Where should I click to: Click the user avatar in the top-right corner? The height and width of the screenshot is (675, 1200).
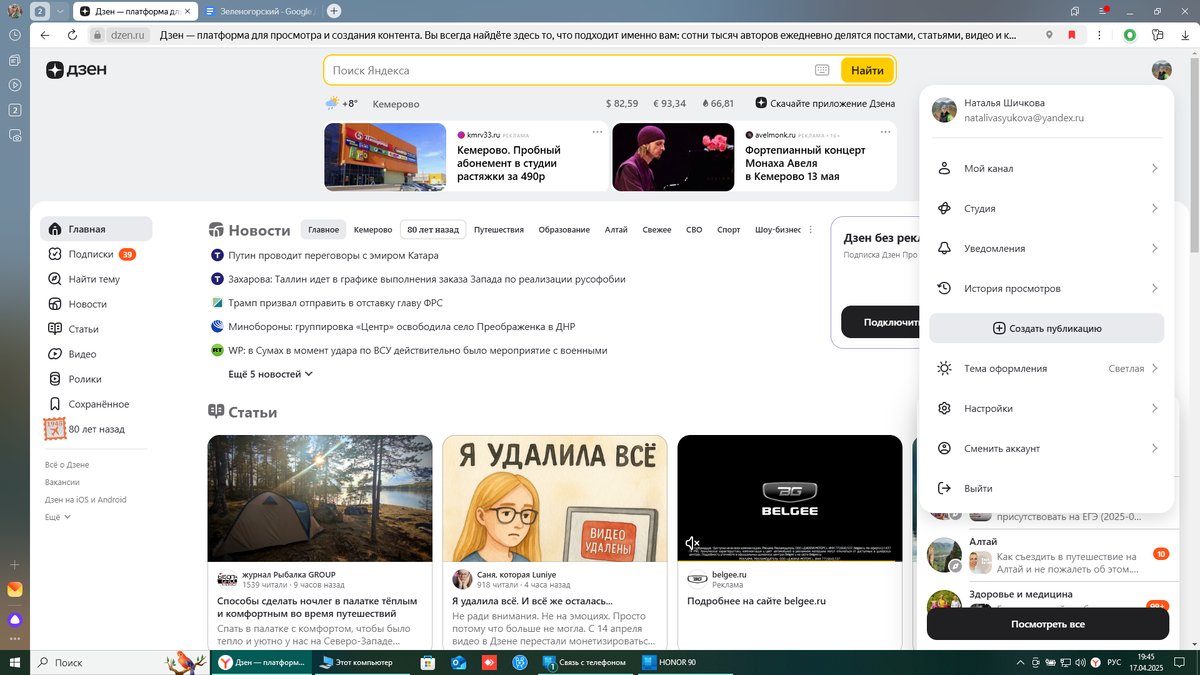[x=1161, y=70]
